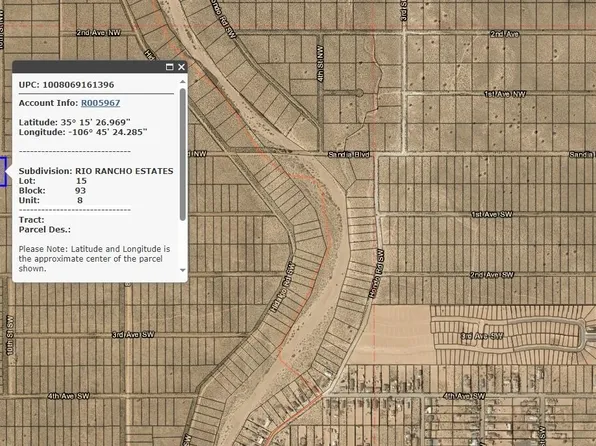
Task: Click the Unit: 8 row
Action: coord(51,200)
